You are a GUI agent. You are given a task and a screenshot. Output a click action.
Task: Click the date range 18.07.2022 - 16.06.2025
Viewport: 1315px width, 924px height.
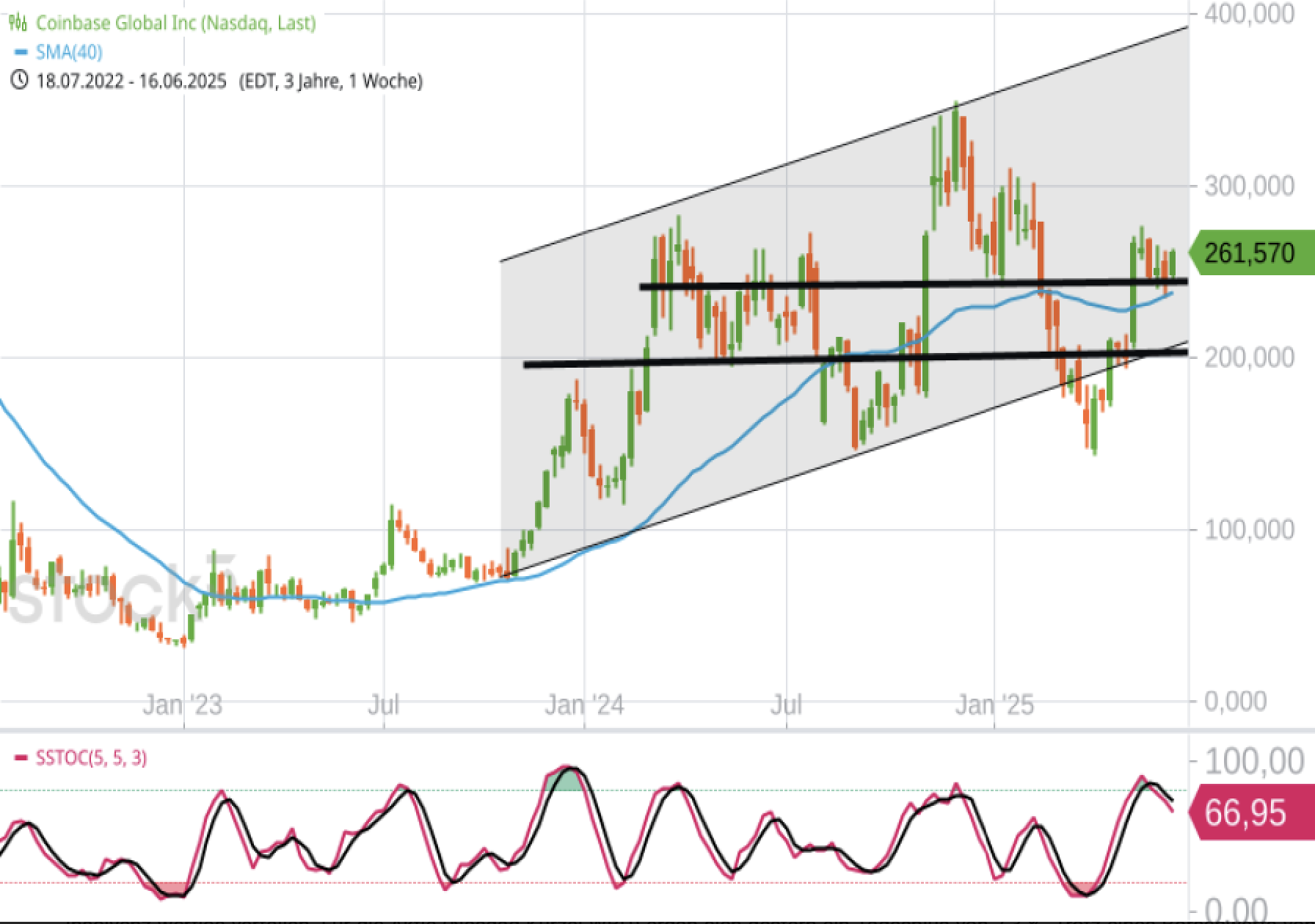click(x=131, y=81)
